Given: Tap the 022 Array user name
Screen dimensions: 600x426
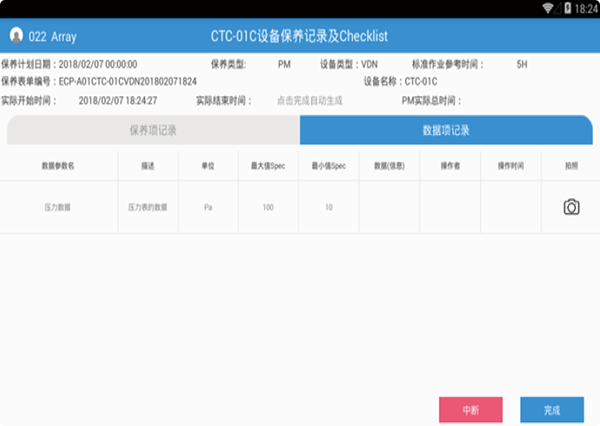Looking at the screenshot, I should 52,35.
